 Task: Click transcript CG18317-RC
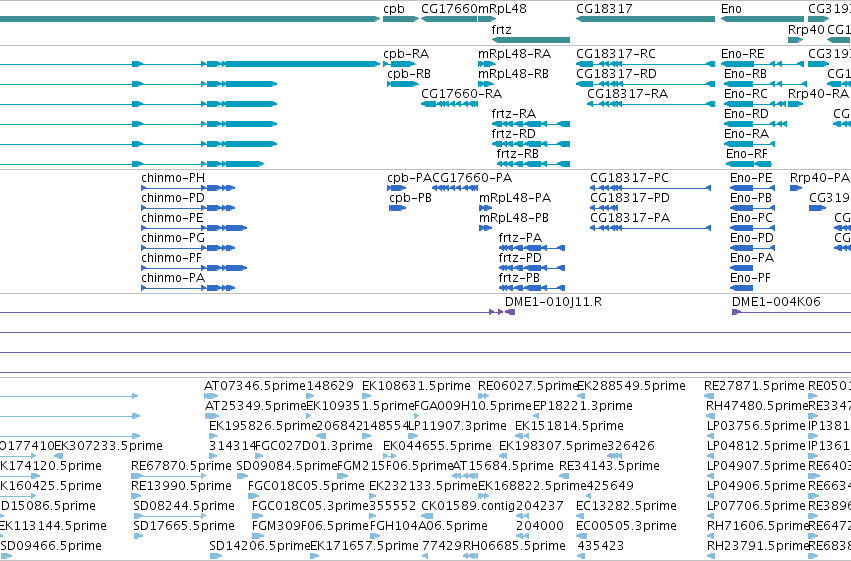(645, 64)
